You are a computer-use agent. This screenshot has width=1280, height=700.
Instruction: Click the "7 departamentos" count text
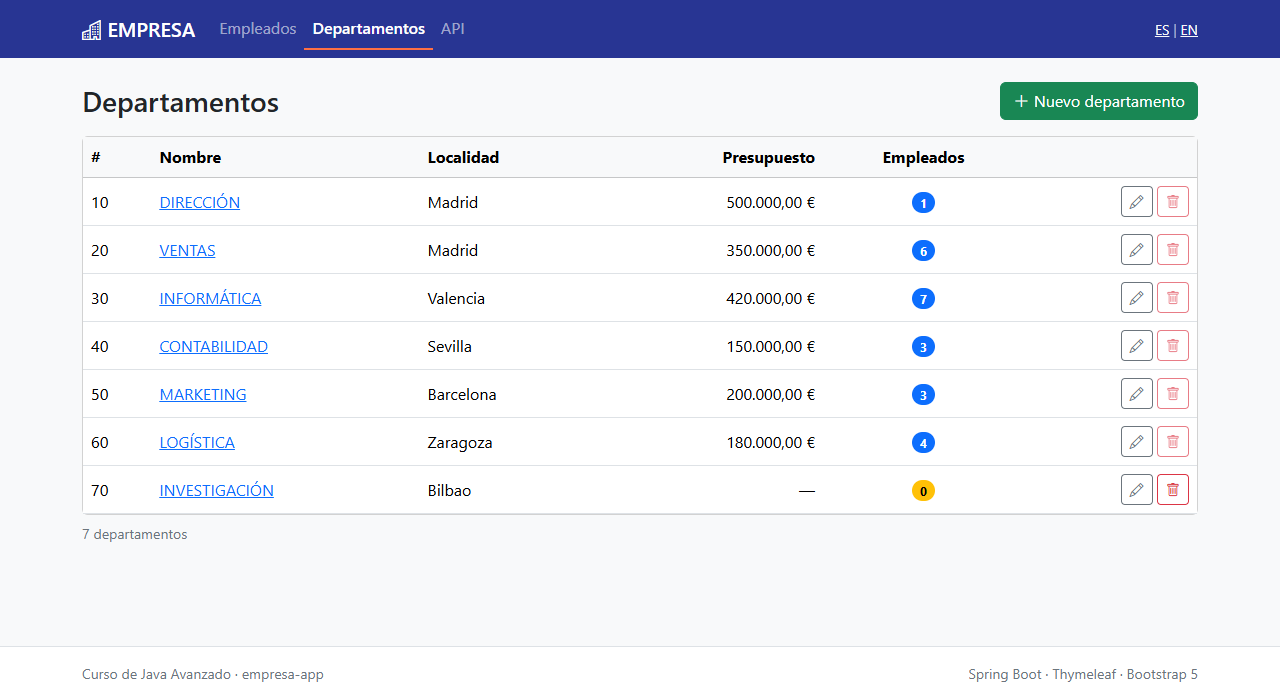click(x=135, y=534)
